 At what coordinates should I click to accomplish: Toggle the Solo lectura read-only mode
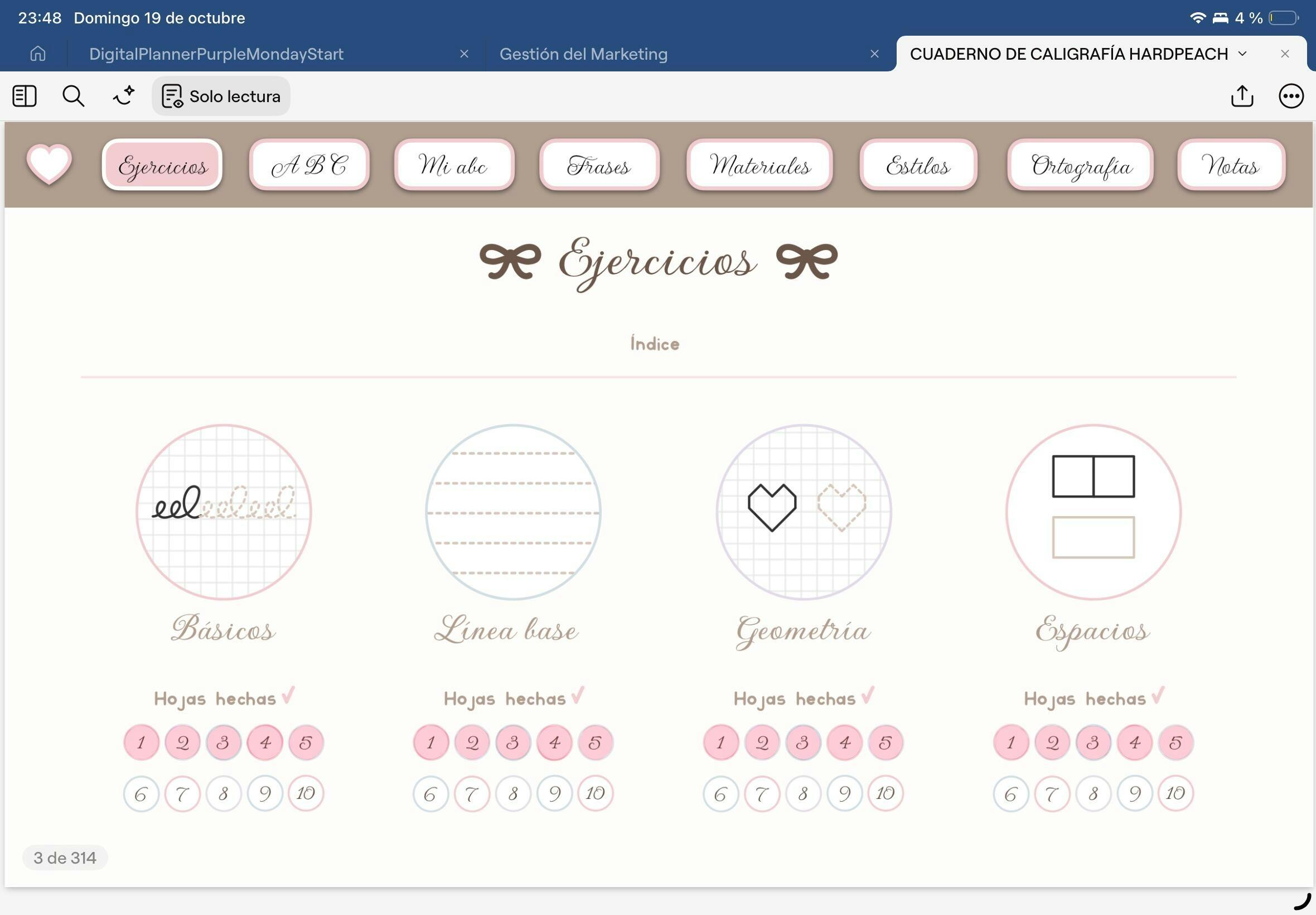(x=221, y=96)
